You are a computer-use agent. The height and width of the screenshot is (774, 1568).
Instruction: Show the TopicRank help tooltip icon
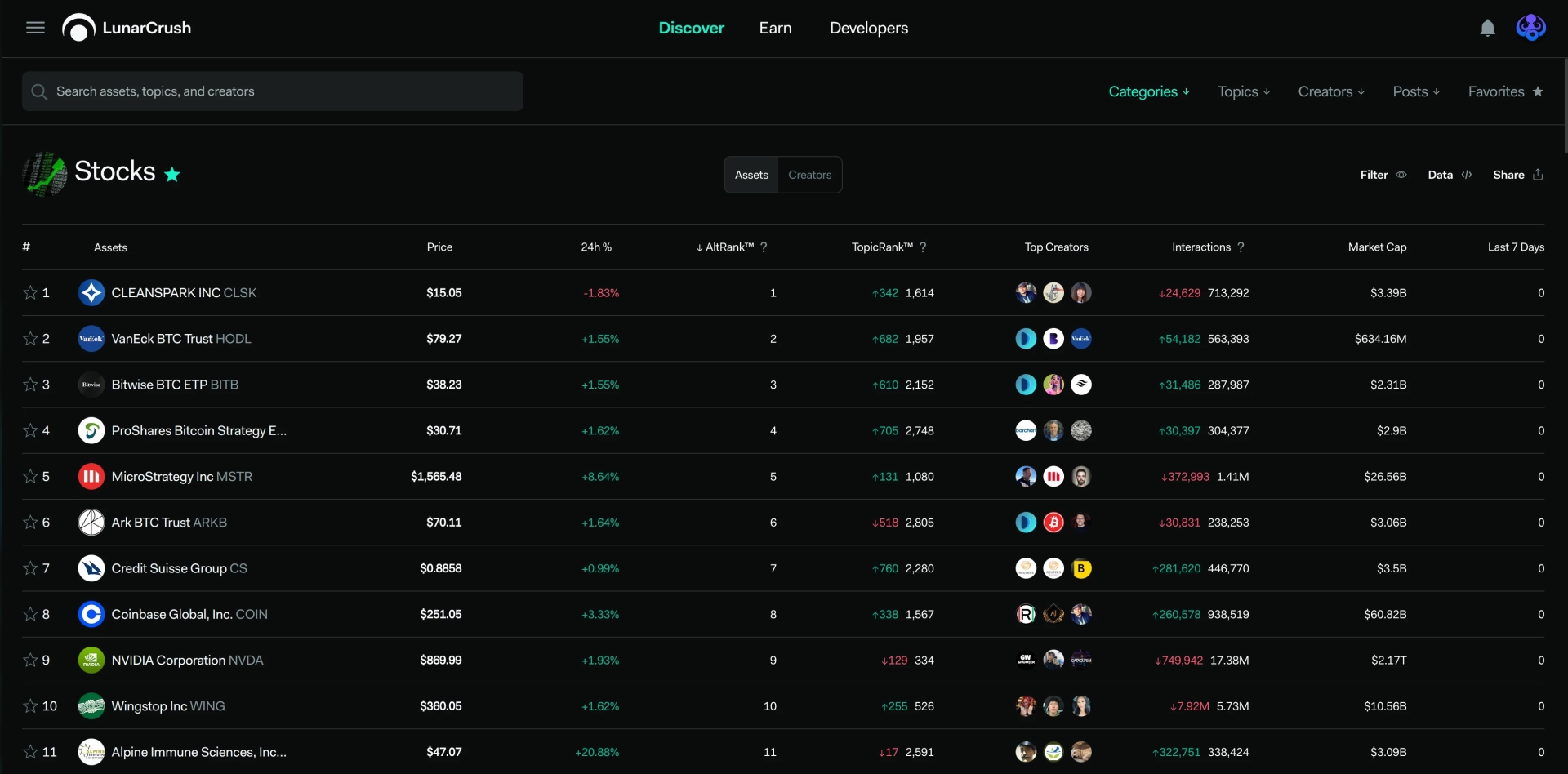[x=923, y=247]
